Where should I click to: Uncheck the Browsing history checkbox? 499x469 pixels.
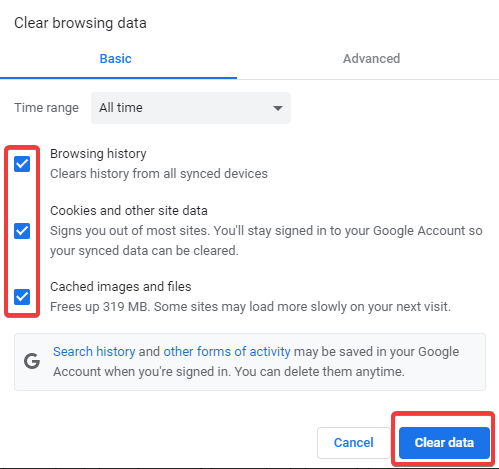click(x=22, y=164)
